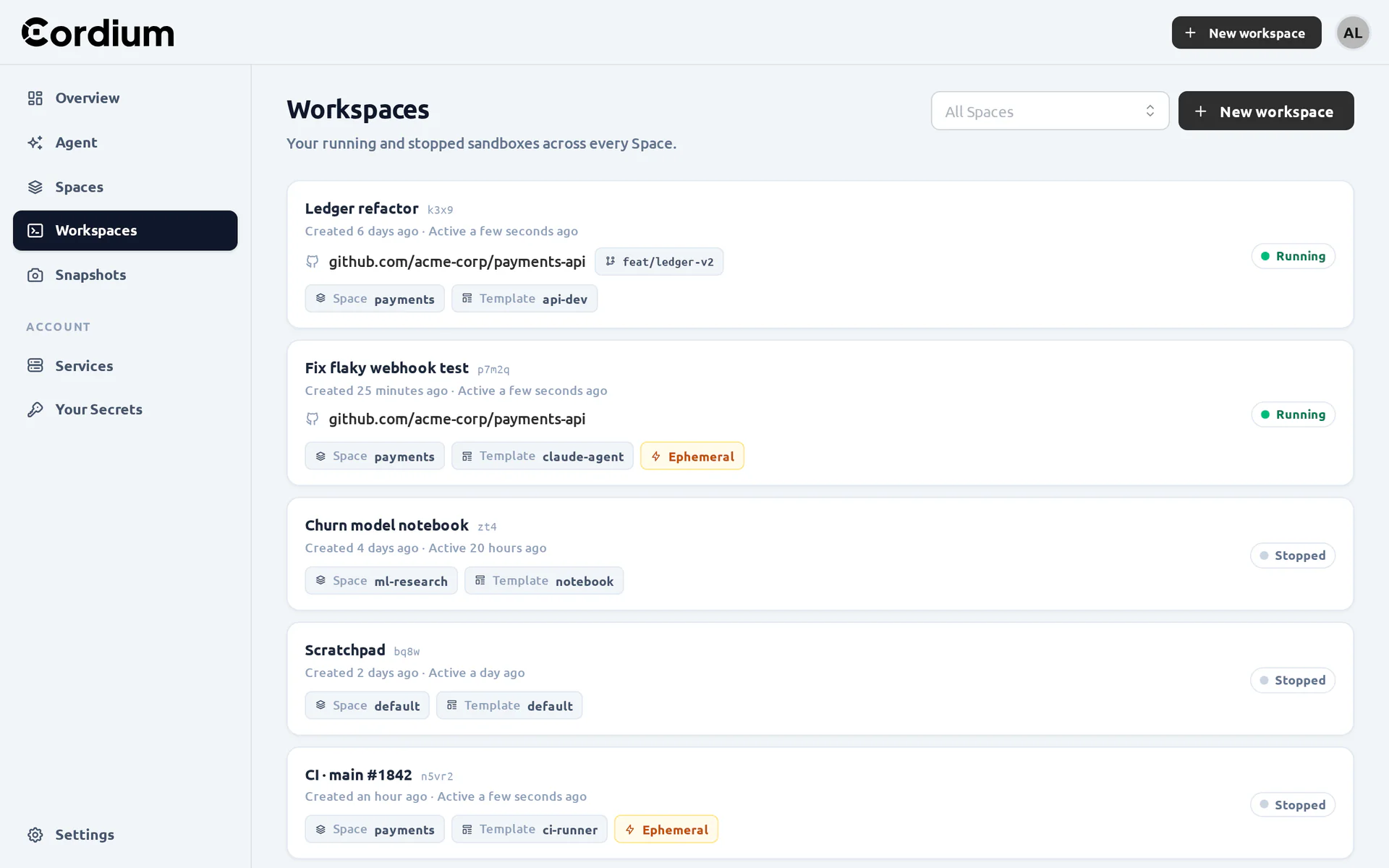
Task: Click lightning icon in CI main #1842 Ephemeral badge
Action: pyautogui.click(x=629, y=830)
